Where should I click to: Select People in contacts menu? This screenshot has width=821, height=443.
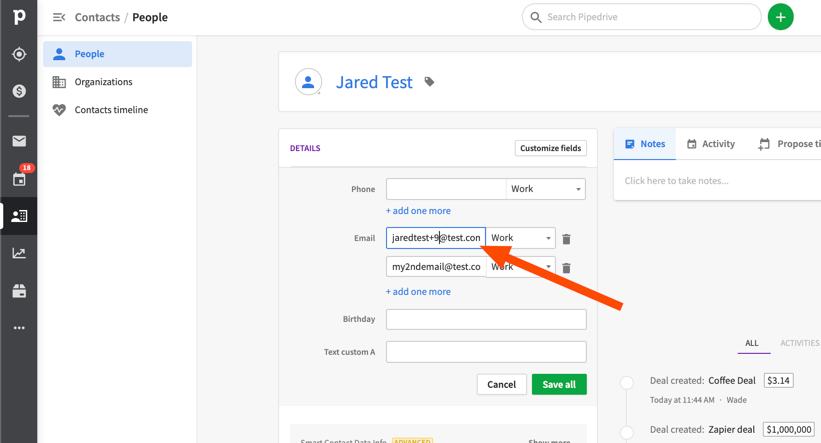[x=117, y=54]
